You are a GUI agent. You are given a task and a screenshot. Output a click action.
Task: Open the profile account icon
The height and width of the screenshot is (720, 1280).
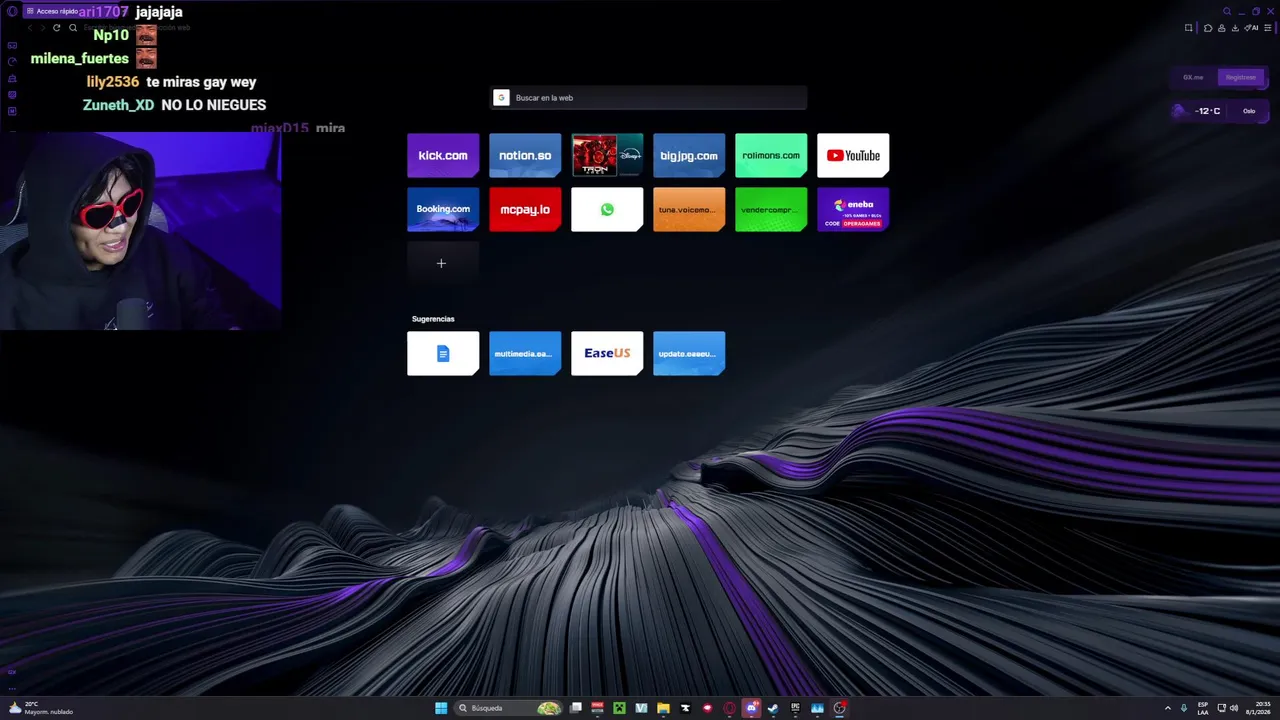tap(1221, 28)
